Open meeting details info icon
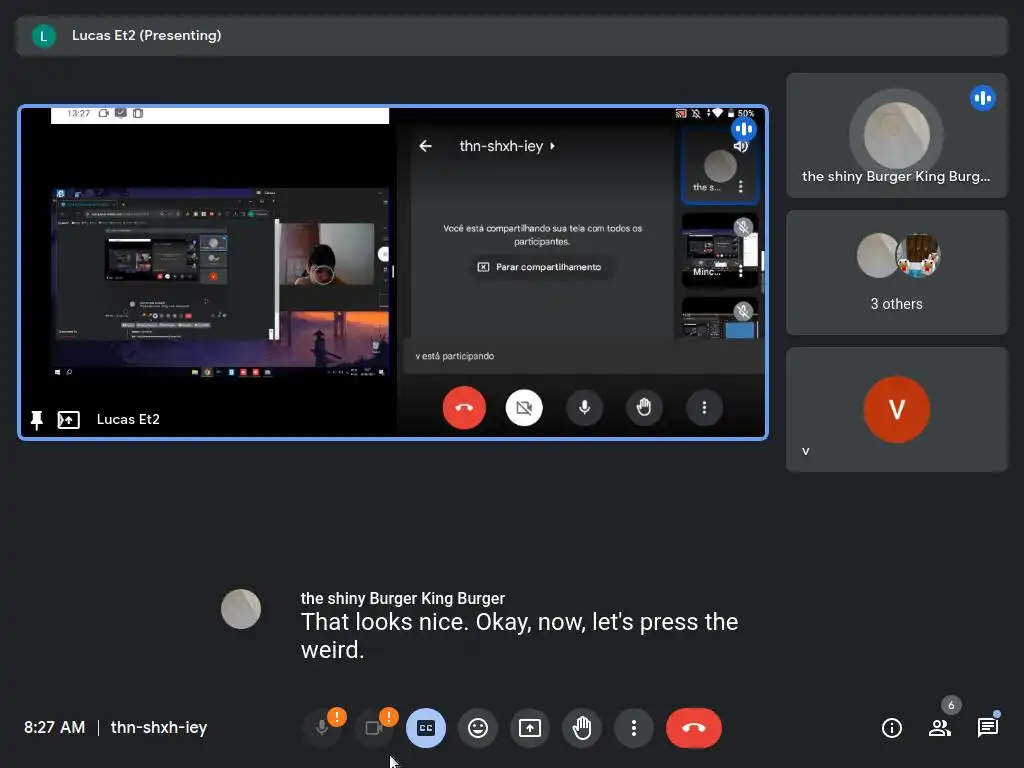Image resolution: width=1024 pixels, height=768 pixels. pyautogui.click(x=891, y=728)
